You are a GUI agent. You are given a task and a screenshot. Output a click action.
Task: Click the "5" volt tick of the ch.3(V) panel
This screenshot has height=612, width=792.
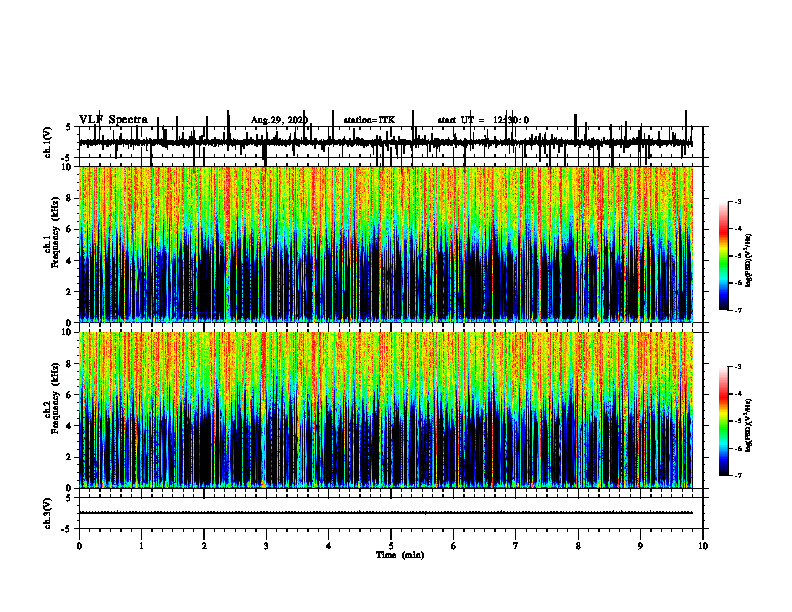[69, 498]
